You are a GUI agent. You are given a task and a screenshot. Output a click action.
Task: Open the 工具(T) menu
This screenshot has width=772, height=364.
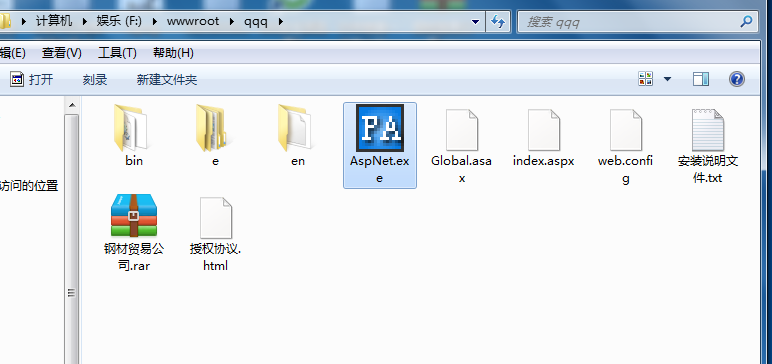point(117,53)
